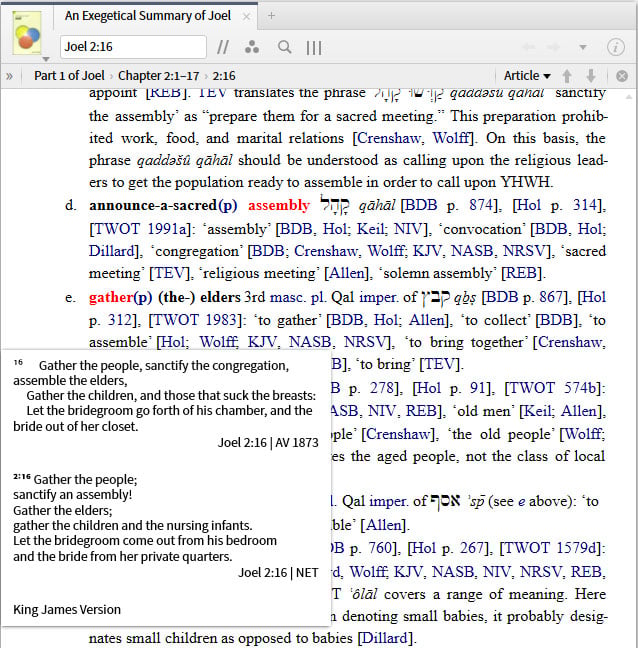
Task: Open the inline search magnifier icon
Action: [x=284, y=47]
